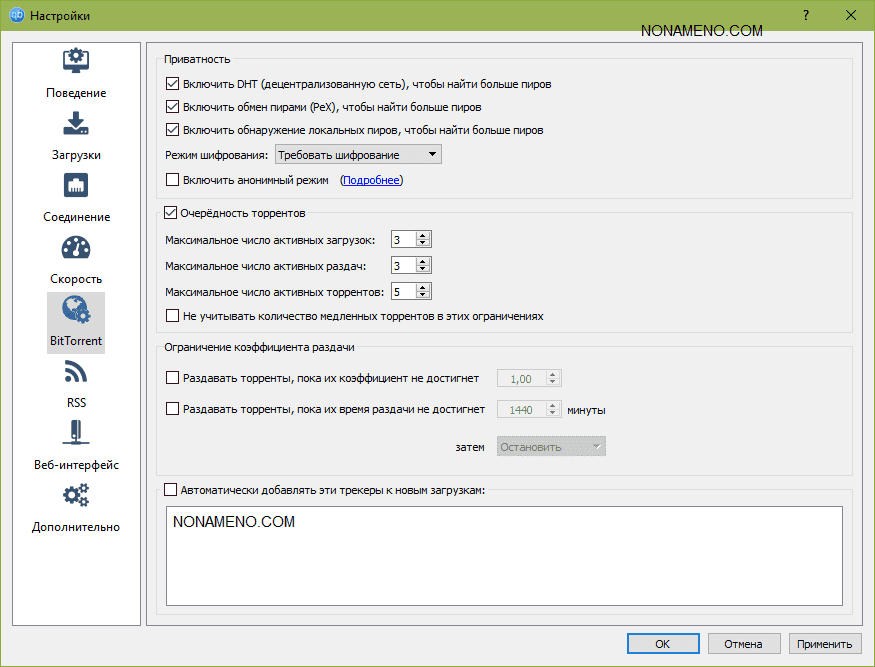Select the Веб-интерфейс icon
Screen dimensions: 875x667
coord(76,434)
